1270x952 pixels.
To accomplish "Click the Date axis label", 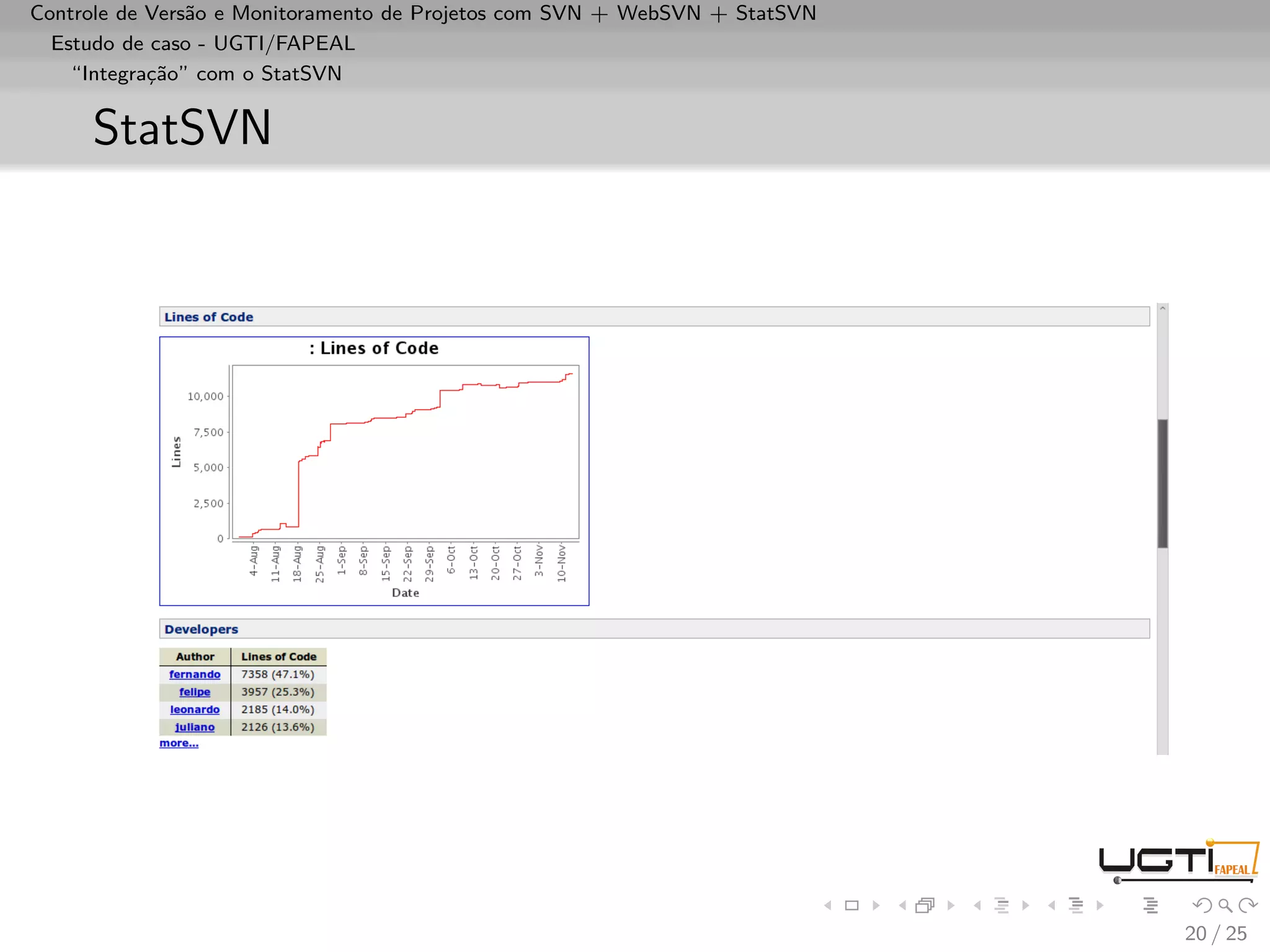I will [x=406, y=593].
